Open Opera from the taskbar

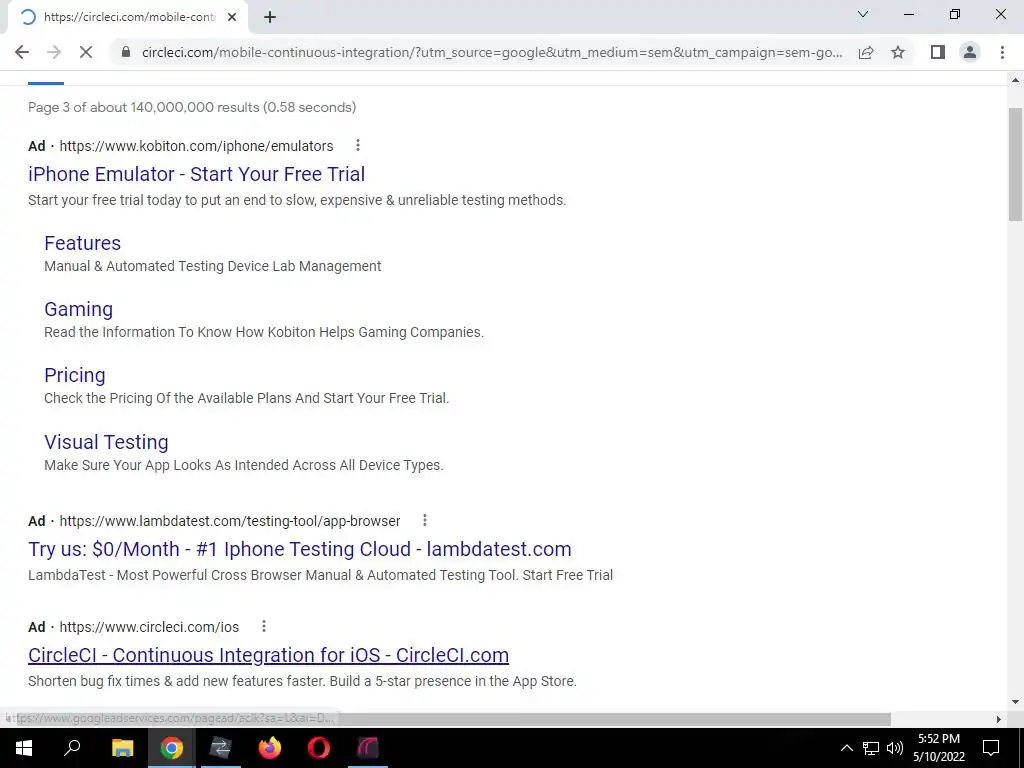(319, 748)
